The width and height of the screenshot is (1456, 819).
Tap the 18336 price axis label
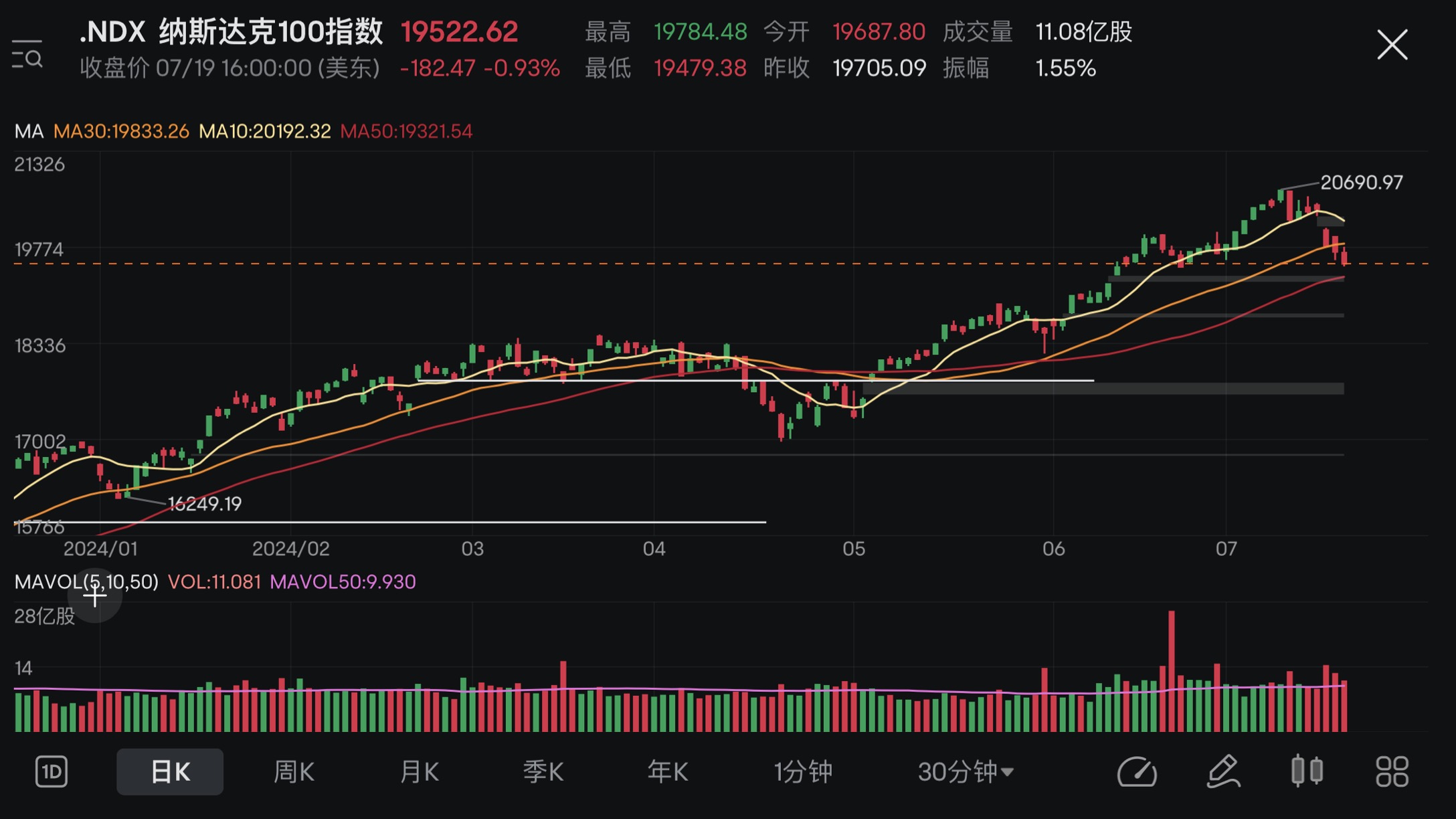tap(40, 345)
